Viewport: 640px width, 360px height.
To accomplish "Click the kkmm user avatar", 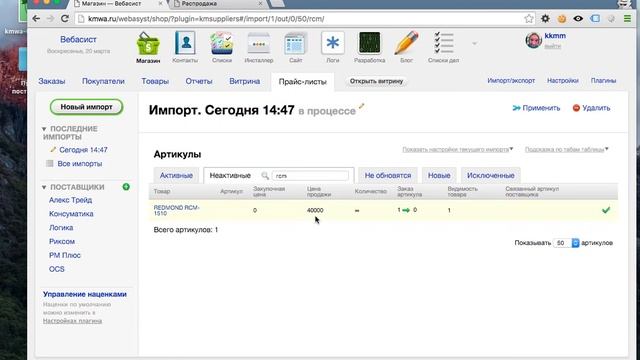I will tap(533, 40).
